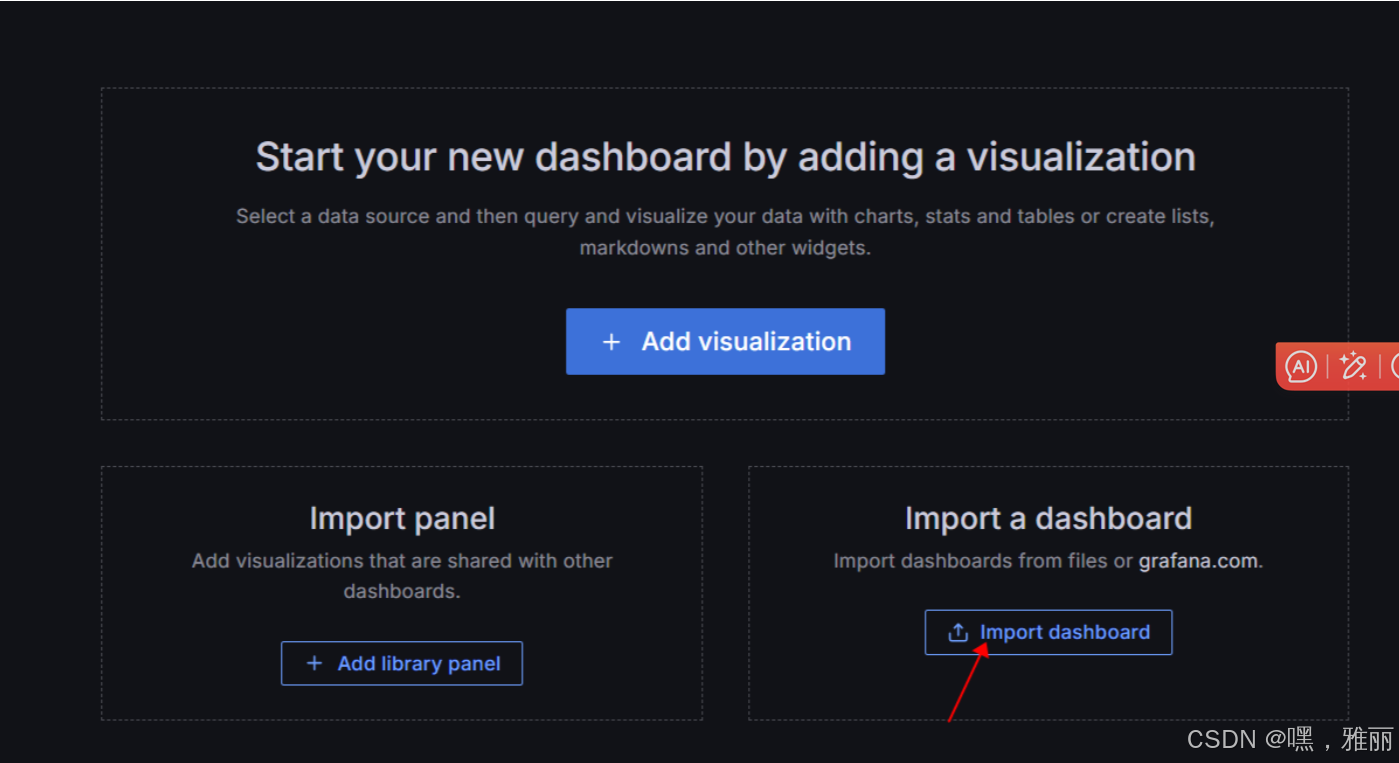The image size is (1399, 763).
Task: Click 'Add visualizations that are shared' text
Action: point(402,576)
